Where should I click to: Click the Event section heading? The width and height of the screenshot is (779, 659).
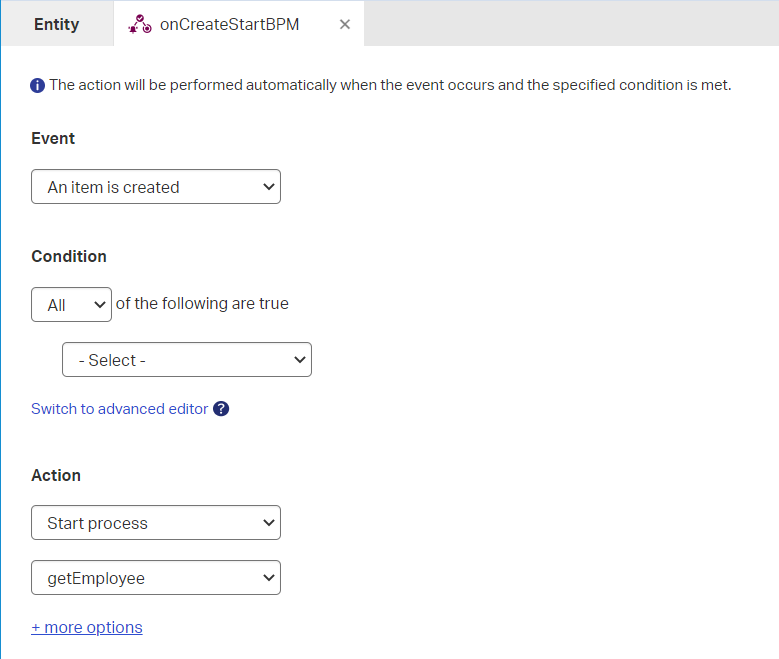53,139
